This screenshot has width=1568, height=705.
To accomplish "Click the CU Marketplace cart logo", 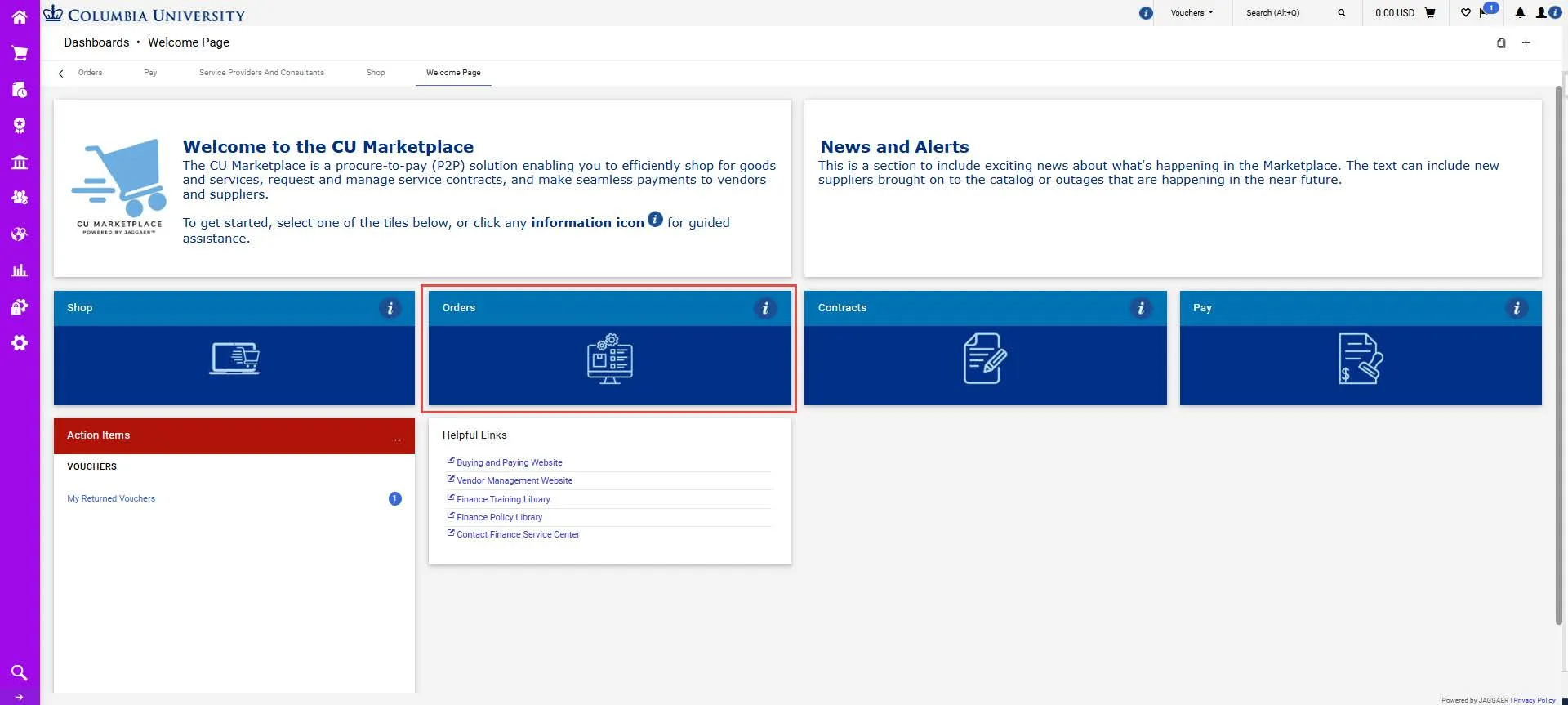I will 119,187.
